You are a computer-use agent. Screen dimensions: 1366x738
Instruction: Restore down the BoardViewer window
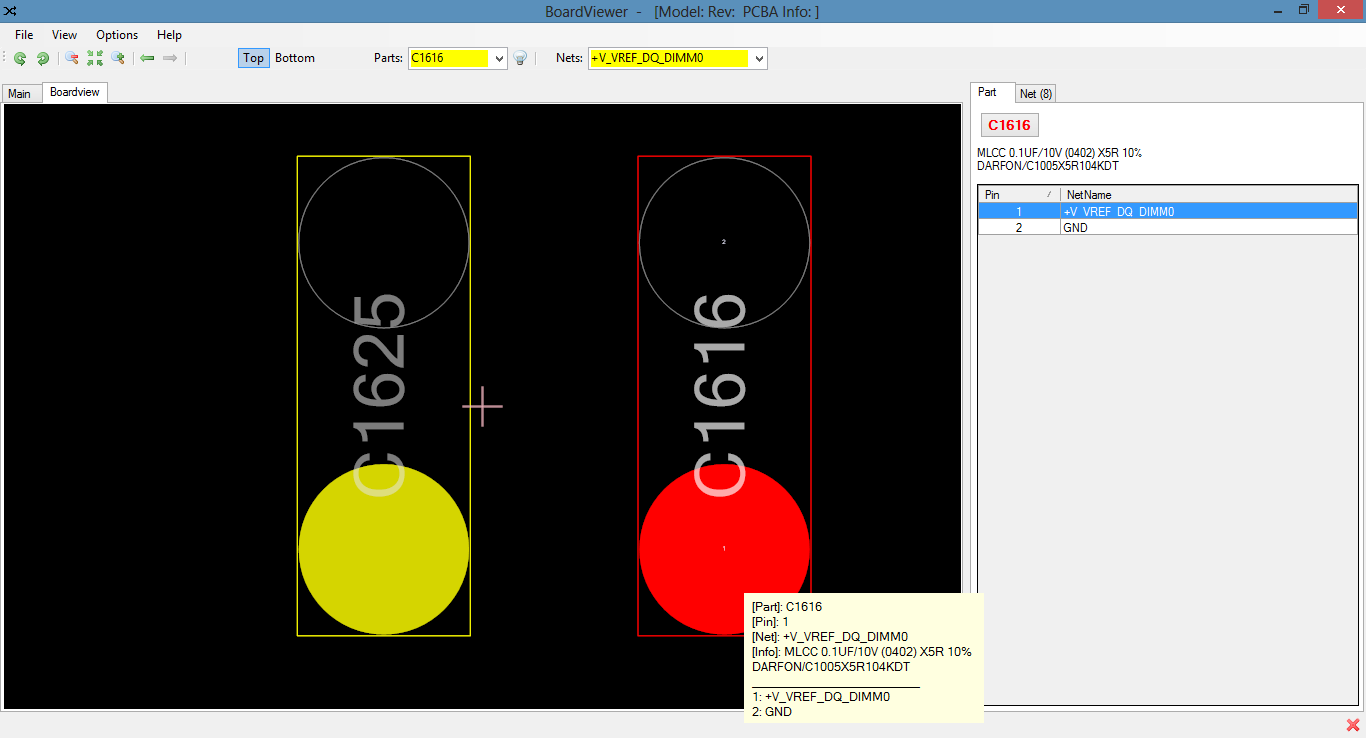[x=1304, y=11]
